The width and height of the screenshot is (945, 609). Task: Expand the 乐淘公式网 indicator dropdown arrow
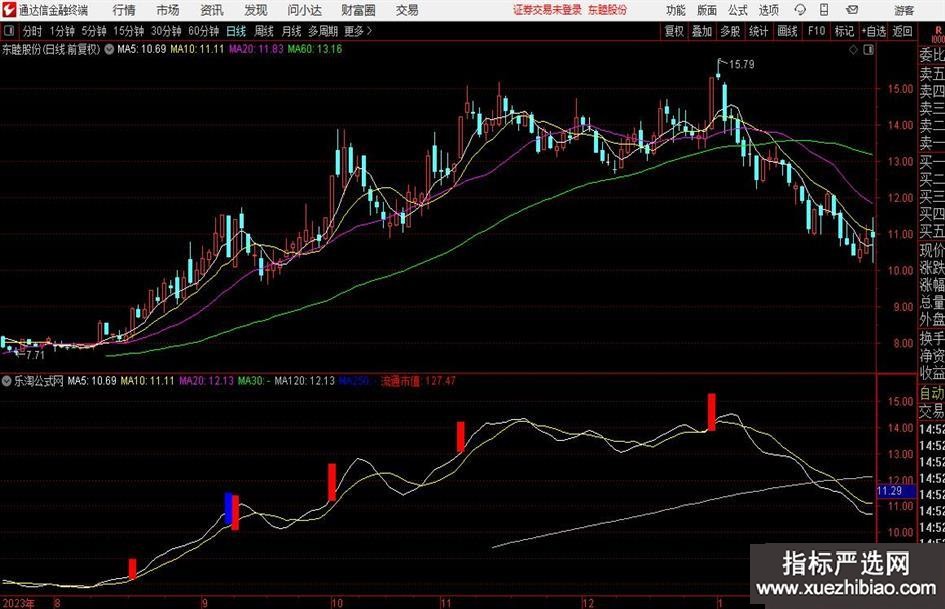pyautogui.click(x=7, y=381)
